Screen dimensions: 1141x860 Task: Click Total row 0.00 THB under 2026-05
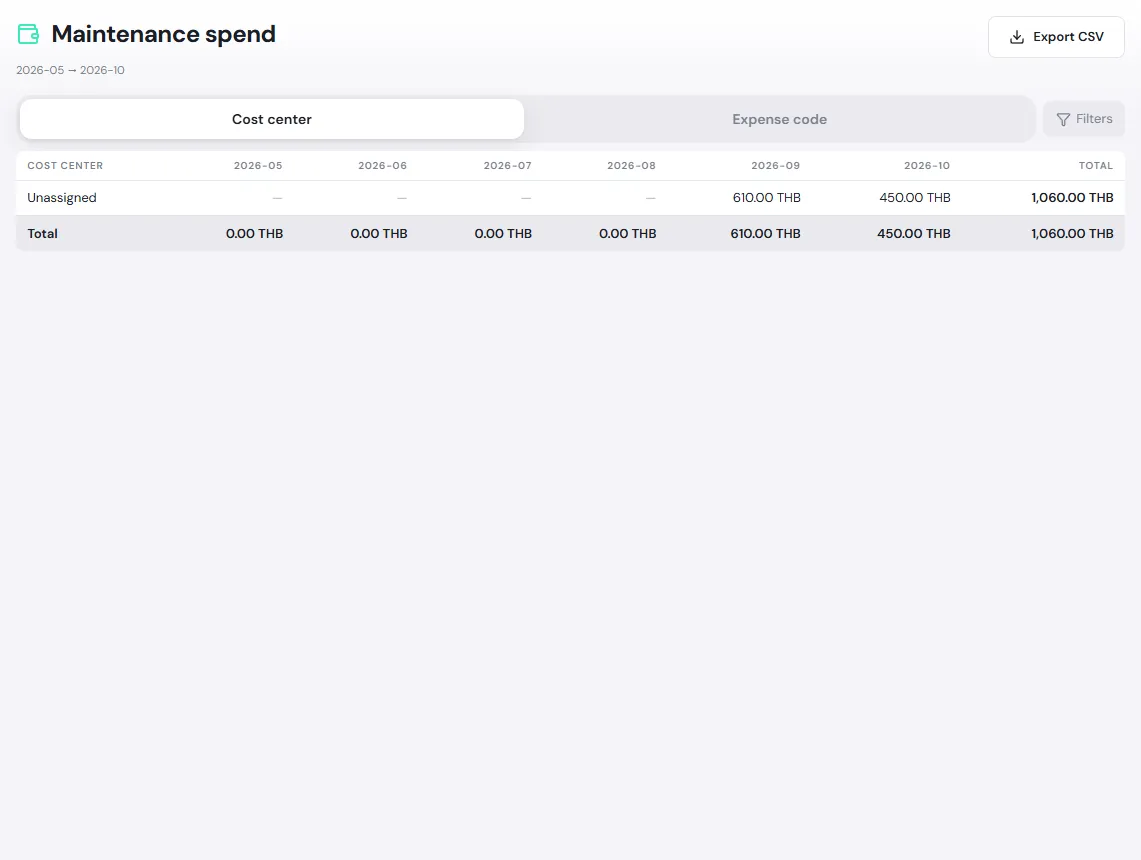click(x=254, y=234)
